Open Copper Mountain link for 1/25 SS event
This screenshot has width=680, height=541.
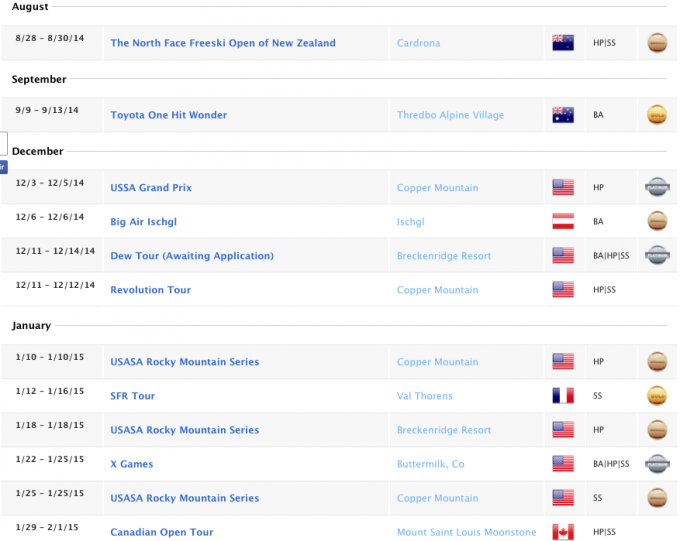click(x=437, y=498)
